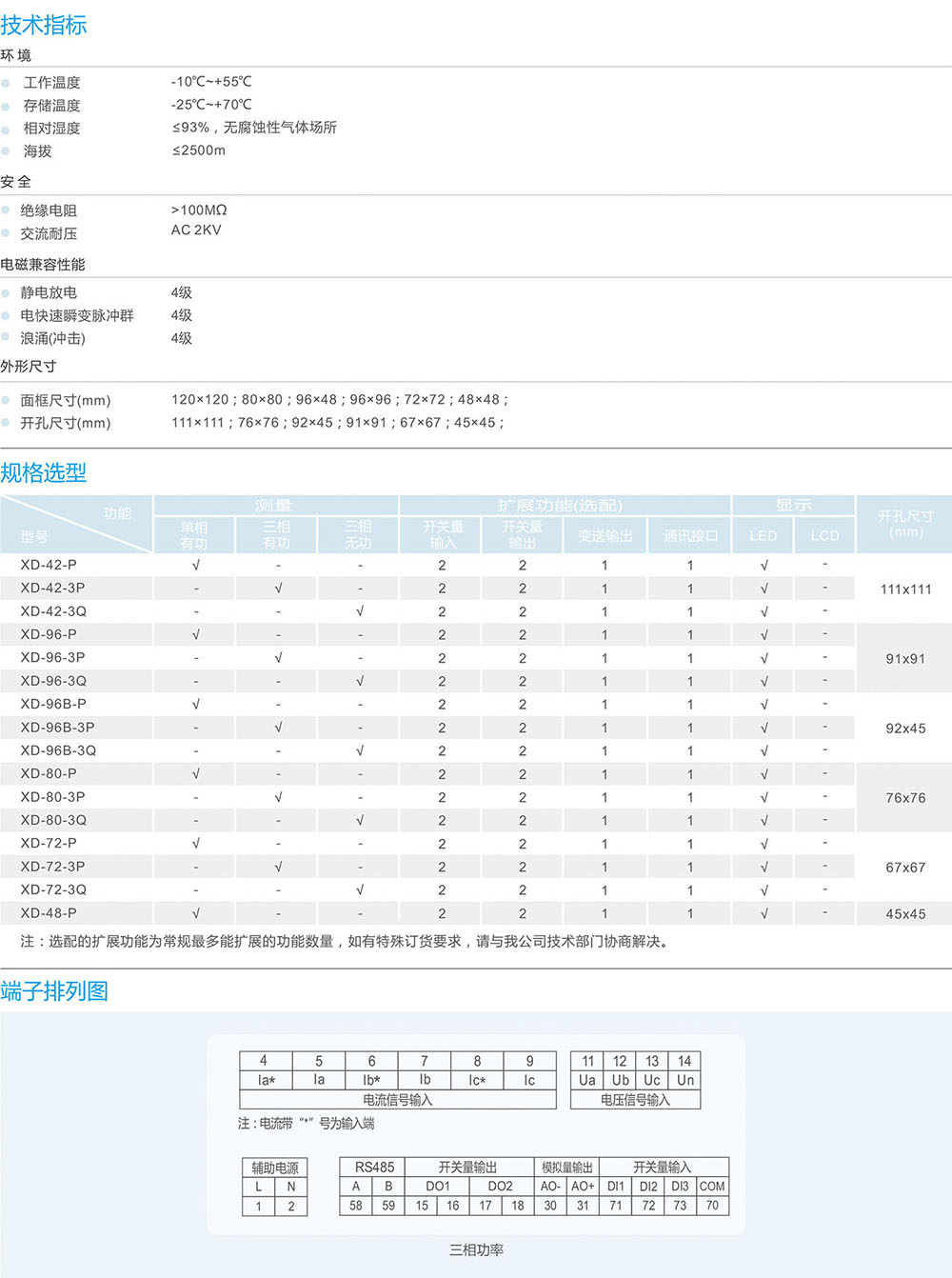
Task: Select the bullet marker beside 静电放电
Action: pyautogui.click(x=6, y=293)
